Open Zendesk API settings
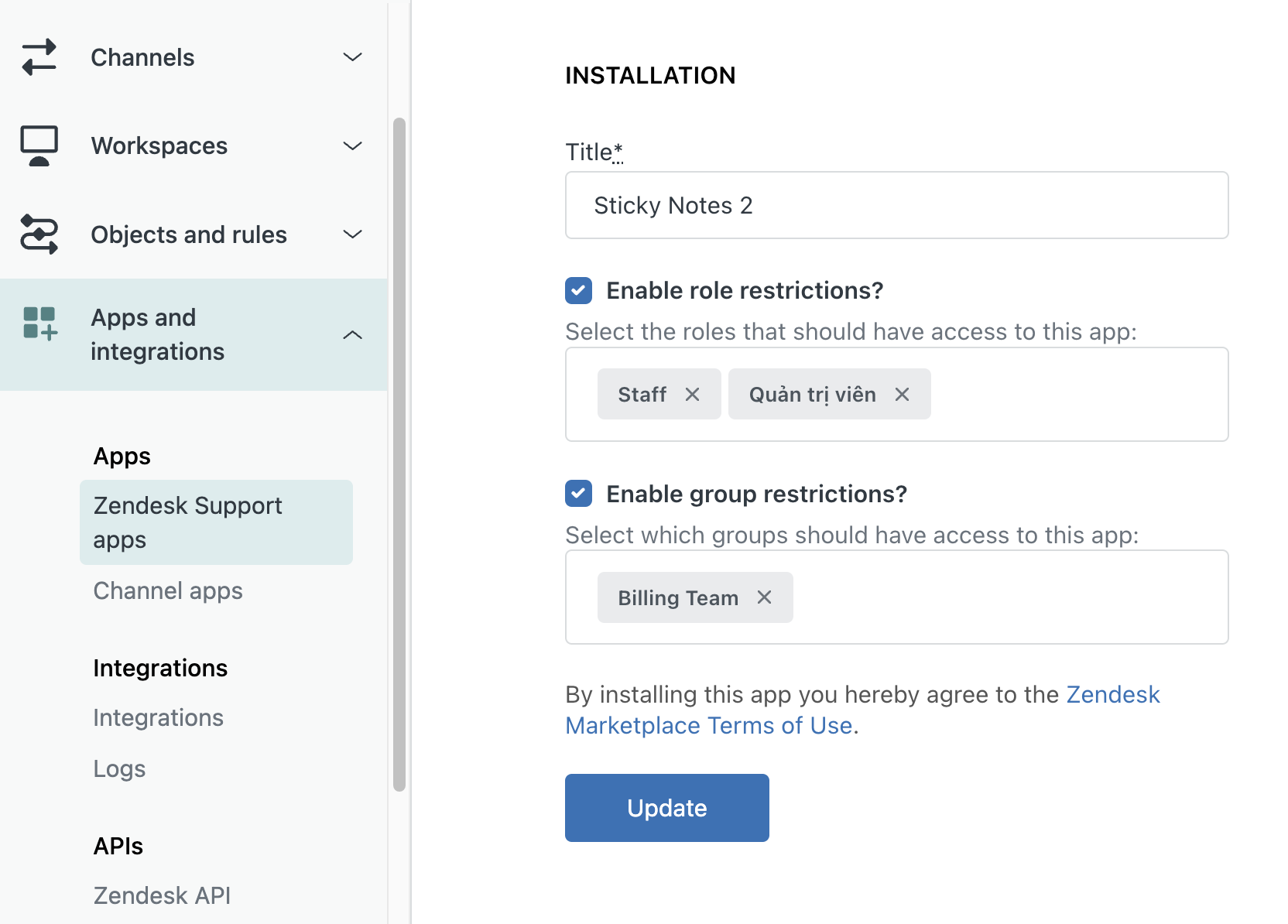The height and width of the screenshot is (924, 1288). 162,896
